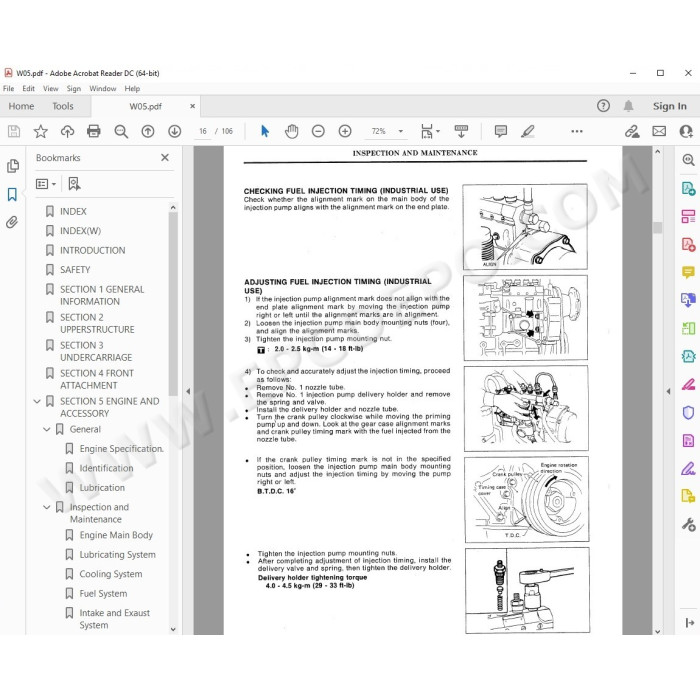
Task: Open the Fill & Sign tool
Action: click(688, 468)
